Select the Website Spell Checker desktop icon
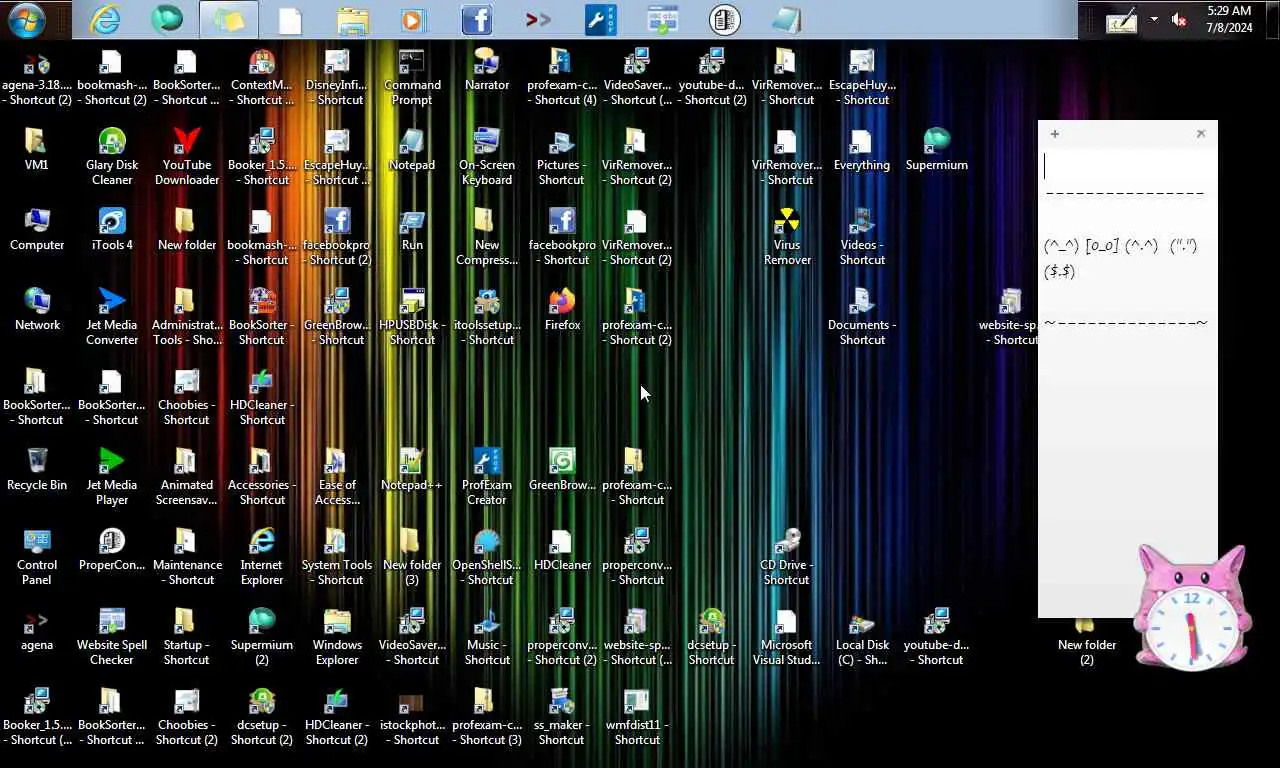Image resolution: width=1280 pixels, height=768 pixels. pyautogui.click(x=112, y=637)
